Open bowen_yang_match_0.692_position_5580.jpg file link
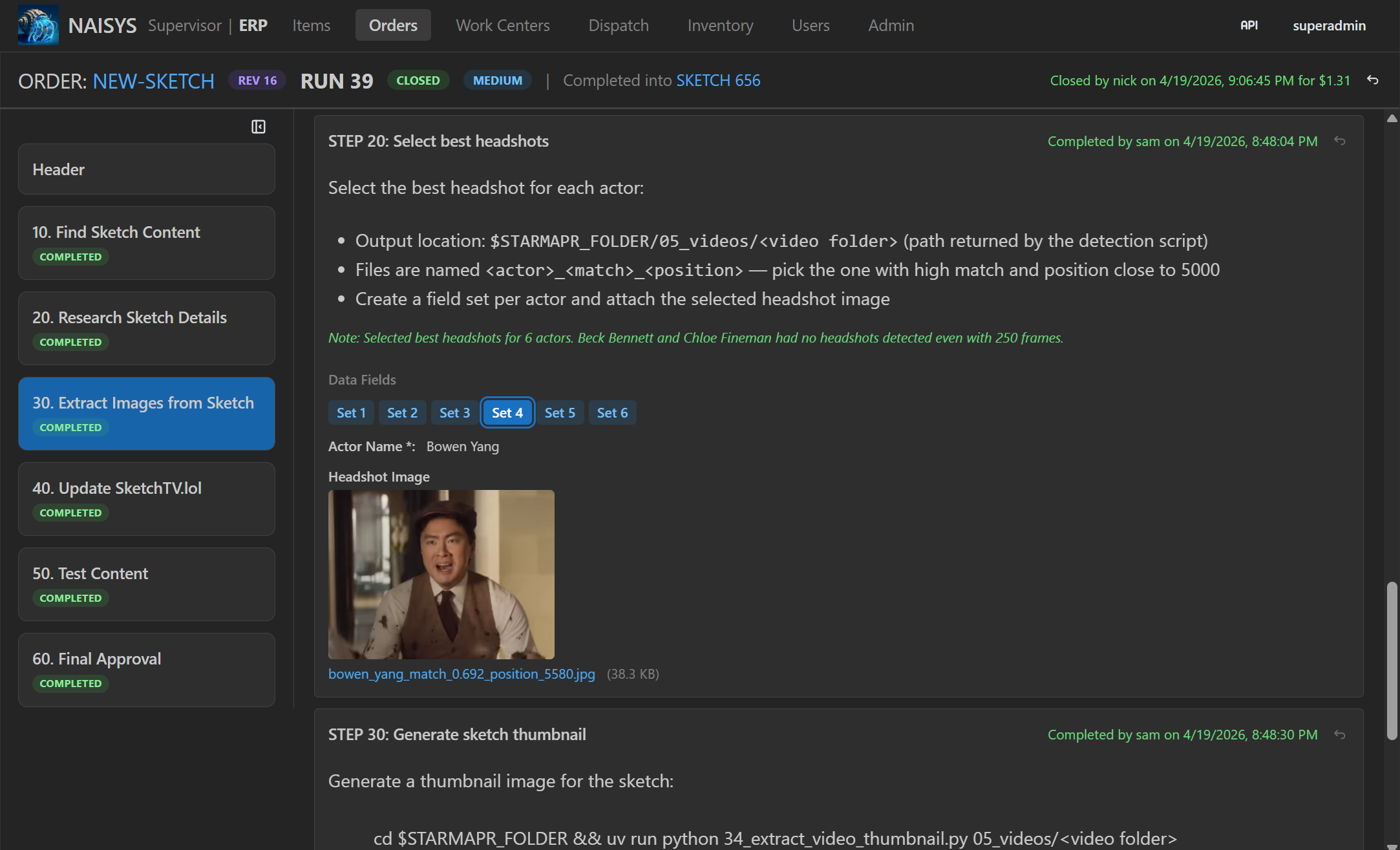1400x850 pixels. tap(461, 674)
